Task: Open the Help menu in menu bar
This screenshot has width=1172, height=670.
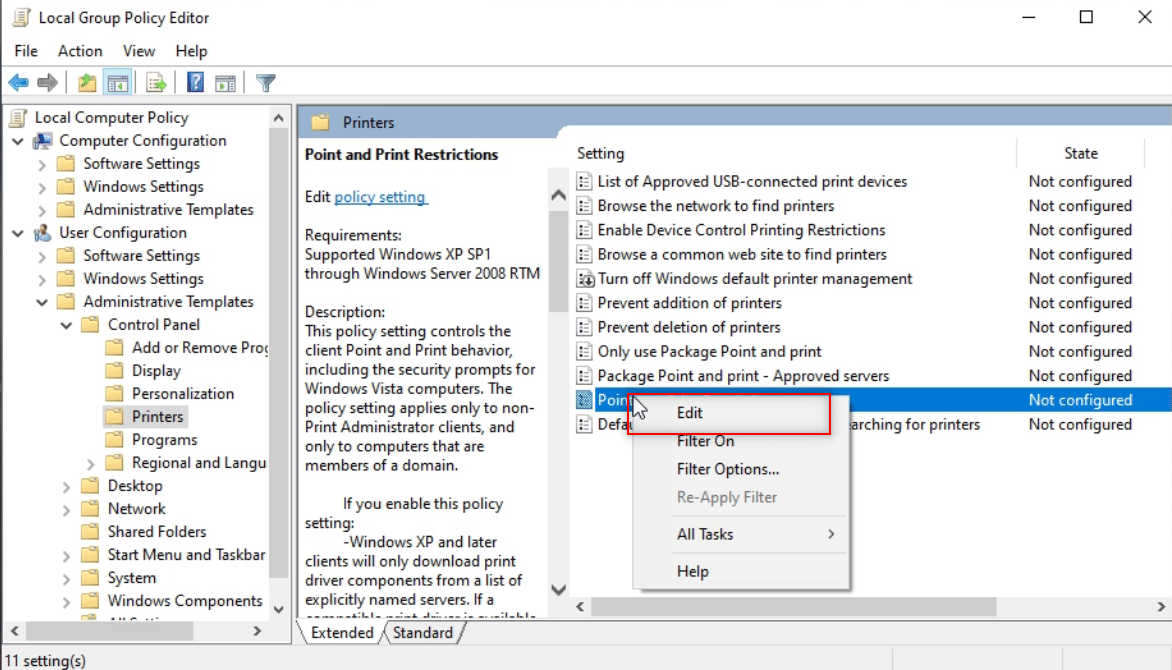Action: 191,51
